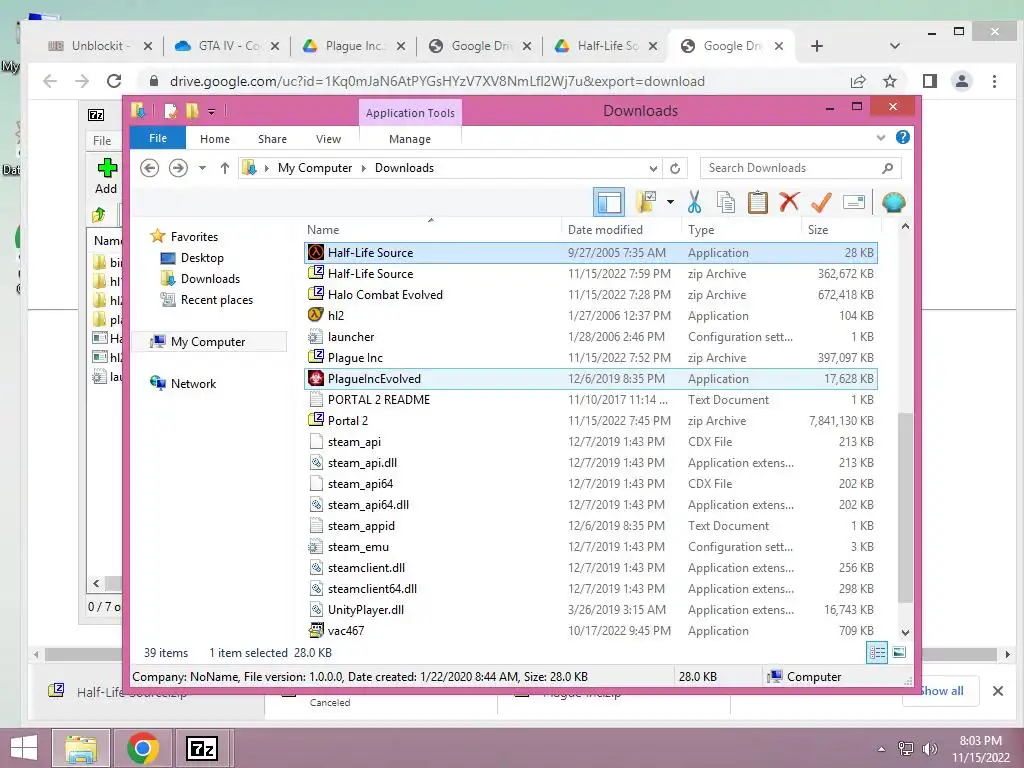Select the UnityPlayer.dll file

[x=590, y=610]
